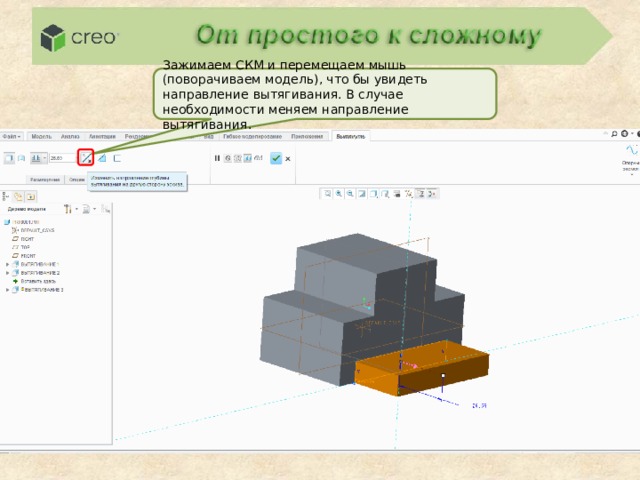Open the datum display filters icon
Image resolution: width=640 pixels, height=480 pixels.
[409, 194]
